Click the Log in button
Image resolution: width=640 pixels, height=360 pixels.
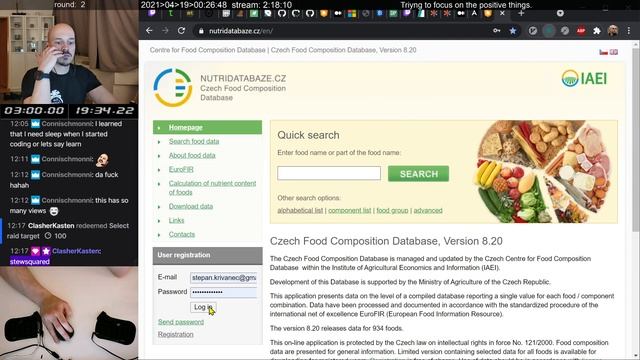(203, 307)
